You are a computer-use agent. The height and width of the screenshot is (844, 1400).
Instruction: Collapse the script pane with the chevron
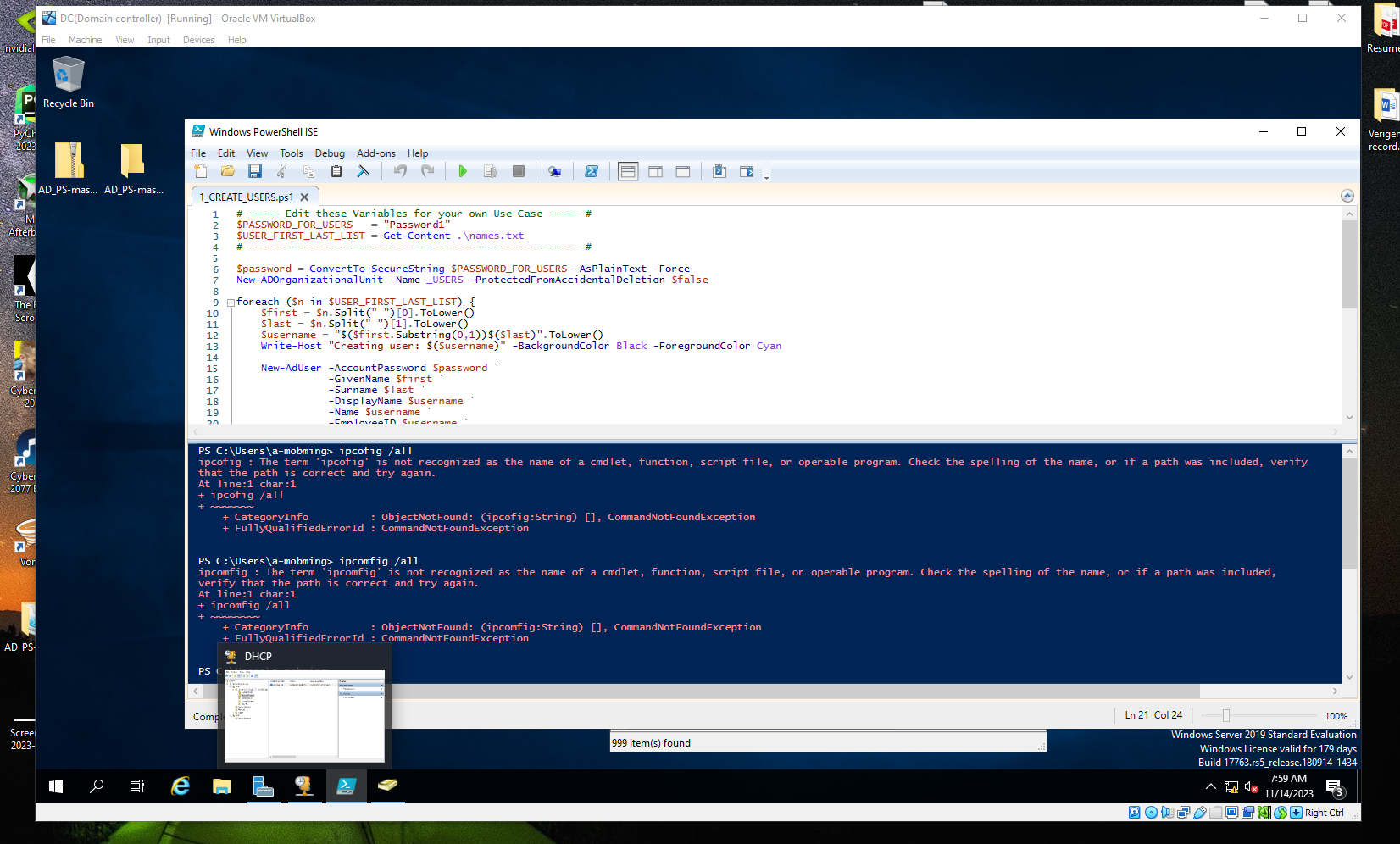1347,196
